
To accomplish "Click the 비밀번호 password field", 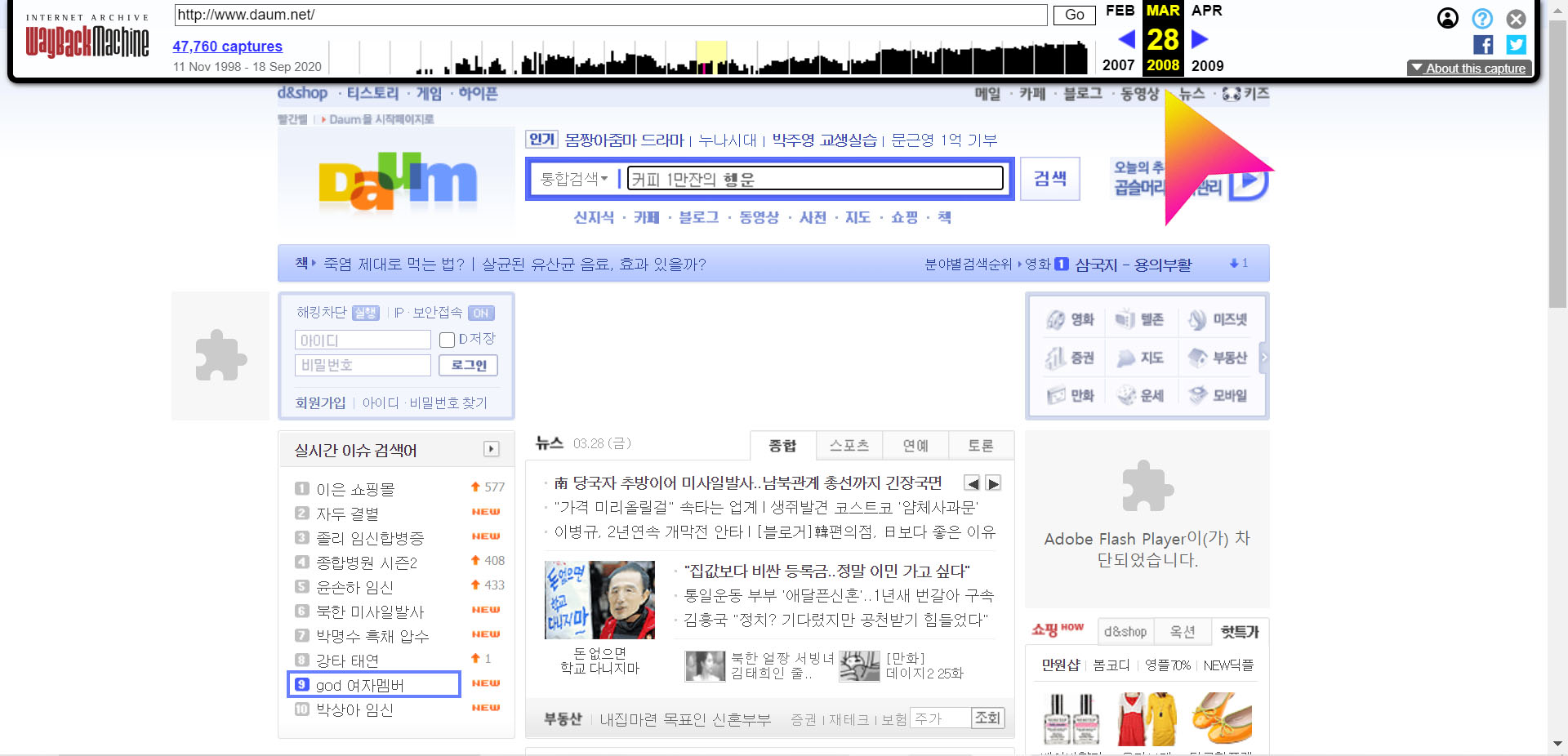I will (x=363, y=365).
